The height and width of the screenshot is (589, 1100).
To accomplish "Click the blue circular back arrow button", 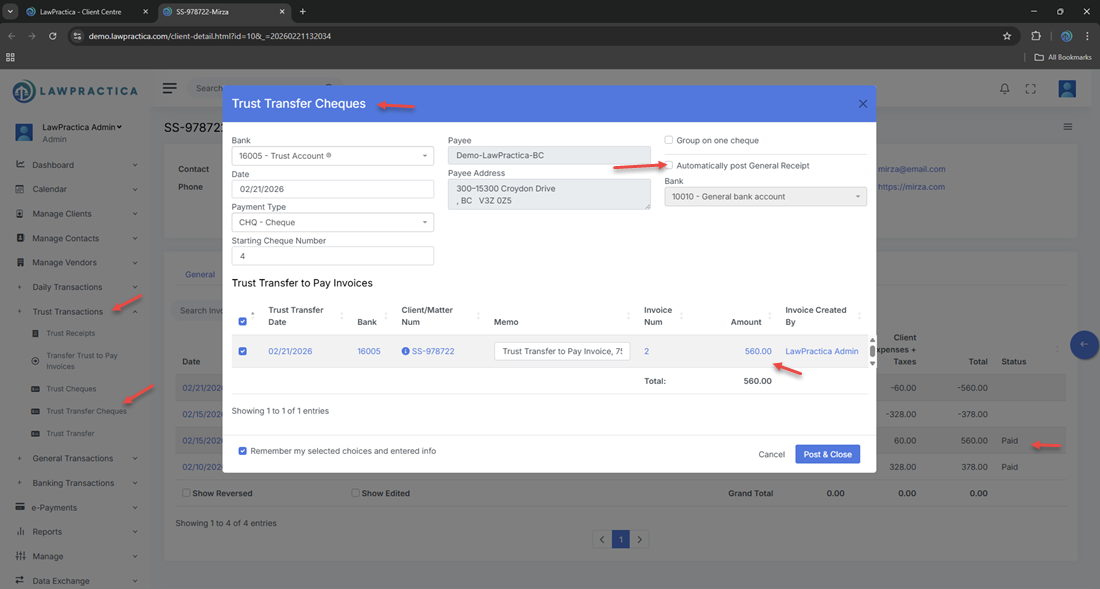I will tap(1084, 344).
